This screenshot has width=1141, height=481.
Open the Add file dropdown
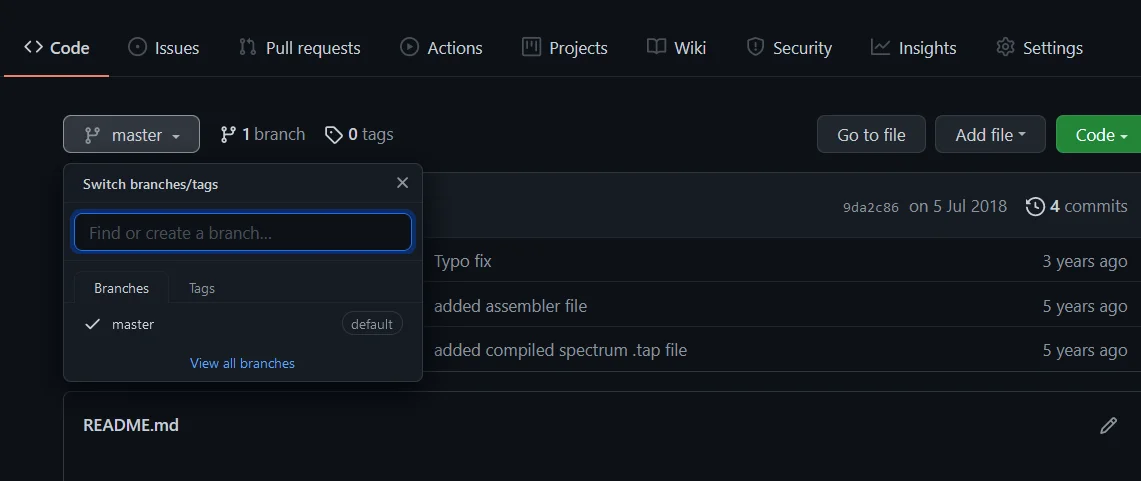tap(990, 135)
